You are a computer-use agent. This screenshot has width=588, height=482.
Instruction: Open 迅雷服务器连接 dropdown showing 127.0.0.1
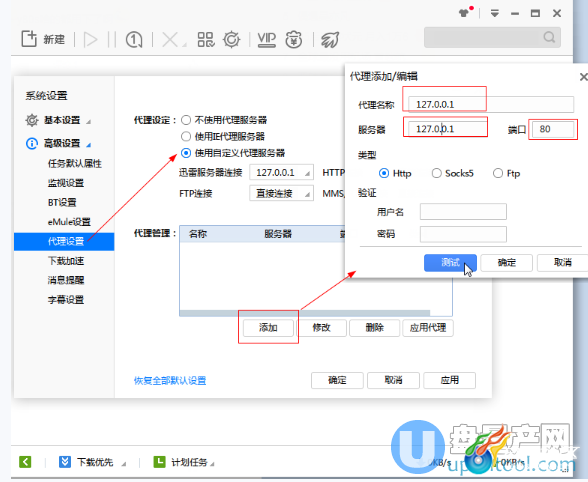282,173
